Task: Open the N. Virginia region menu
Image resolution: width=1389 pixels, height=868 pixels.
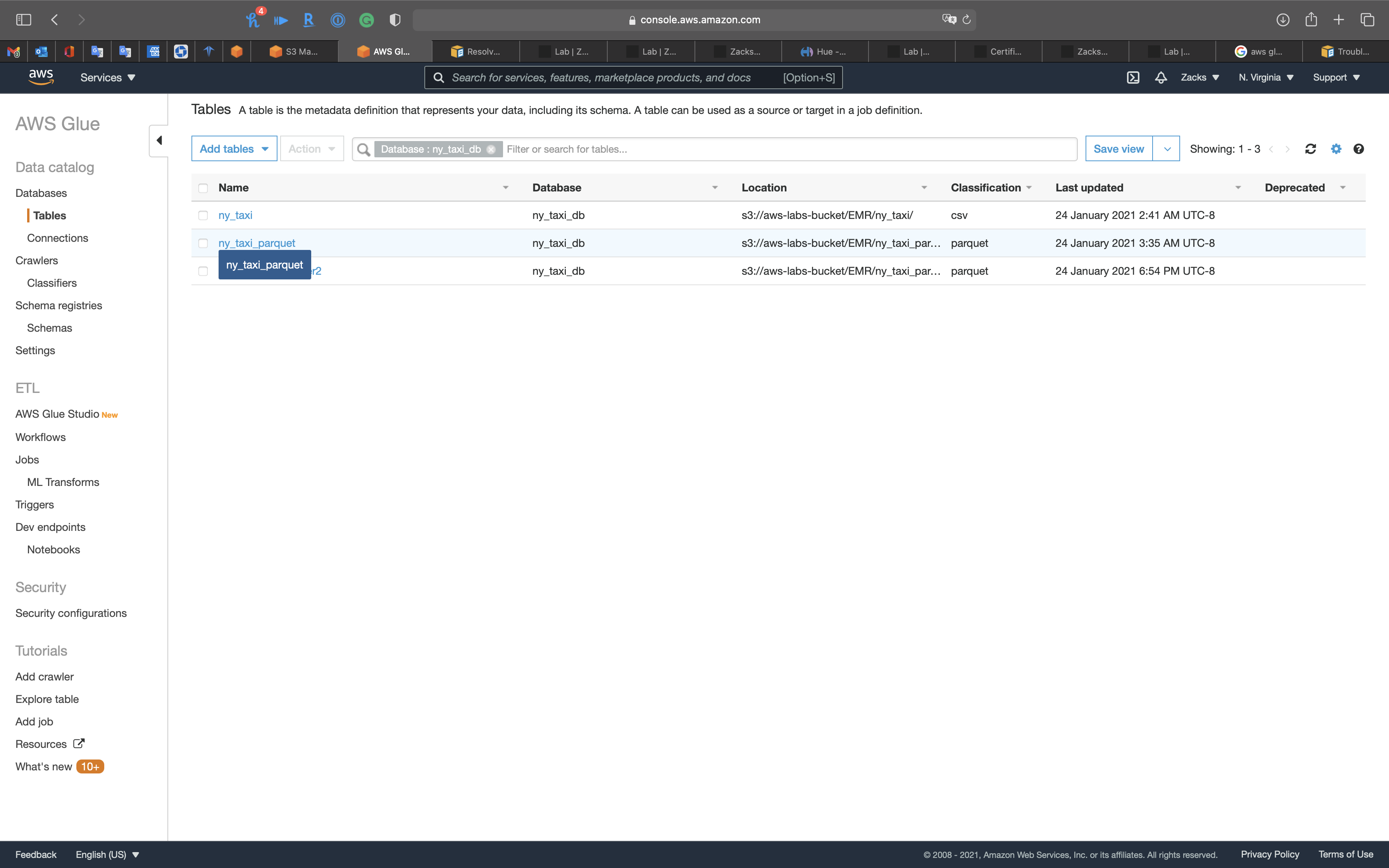Action: pos(1266,77)
